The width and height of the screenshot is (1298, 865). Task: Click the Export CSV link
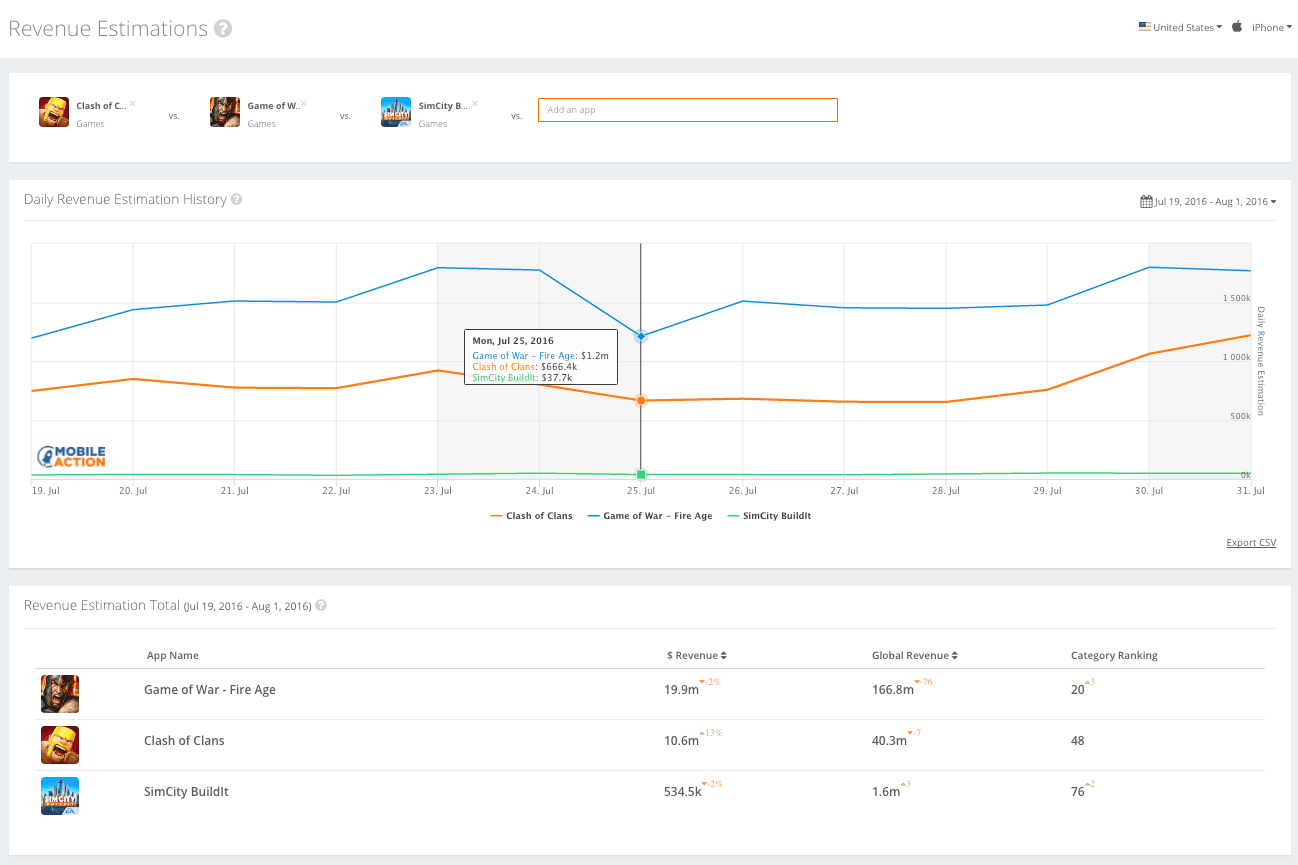click(1251, 543)
